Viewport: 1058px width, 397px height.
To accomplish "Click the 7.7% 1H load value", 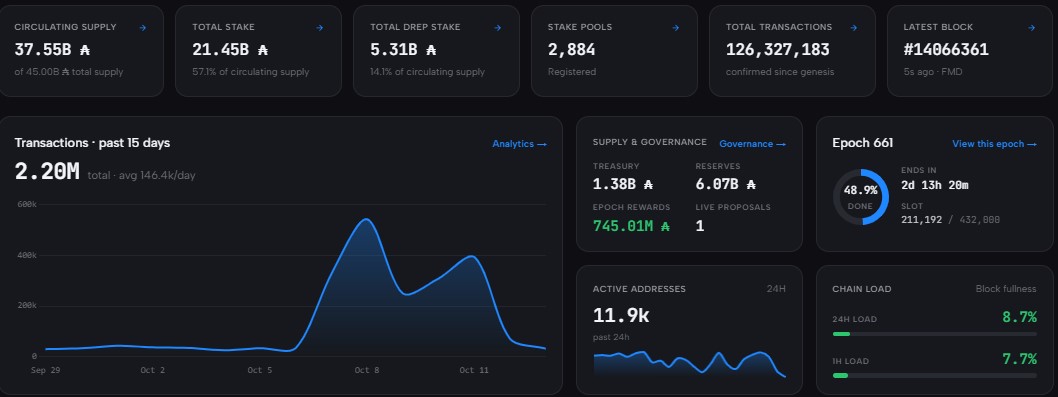I will [1020, 359].
